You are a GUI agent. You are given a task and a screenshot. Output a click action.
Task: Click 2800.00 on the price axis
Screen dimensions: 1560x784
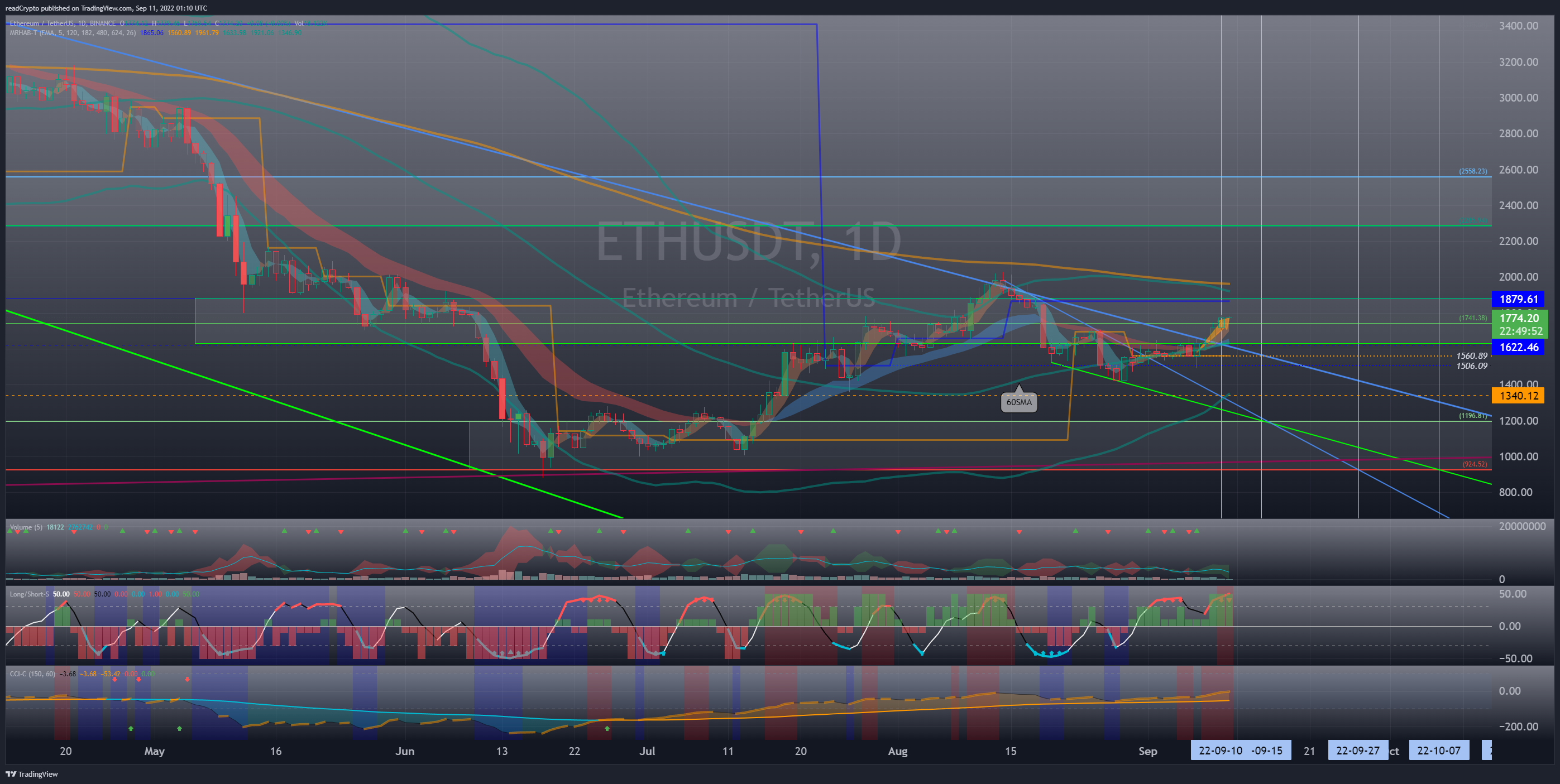(x=1518, y=133)
